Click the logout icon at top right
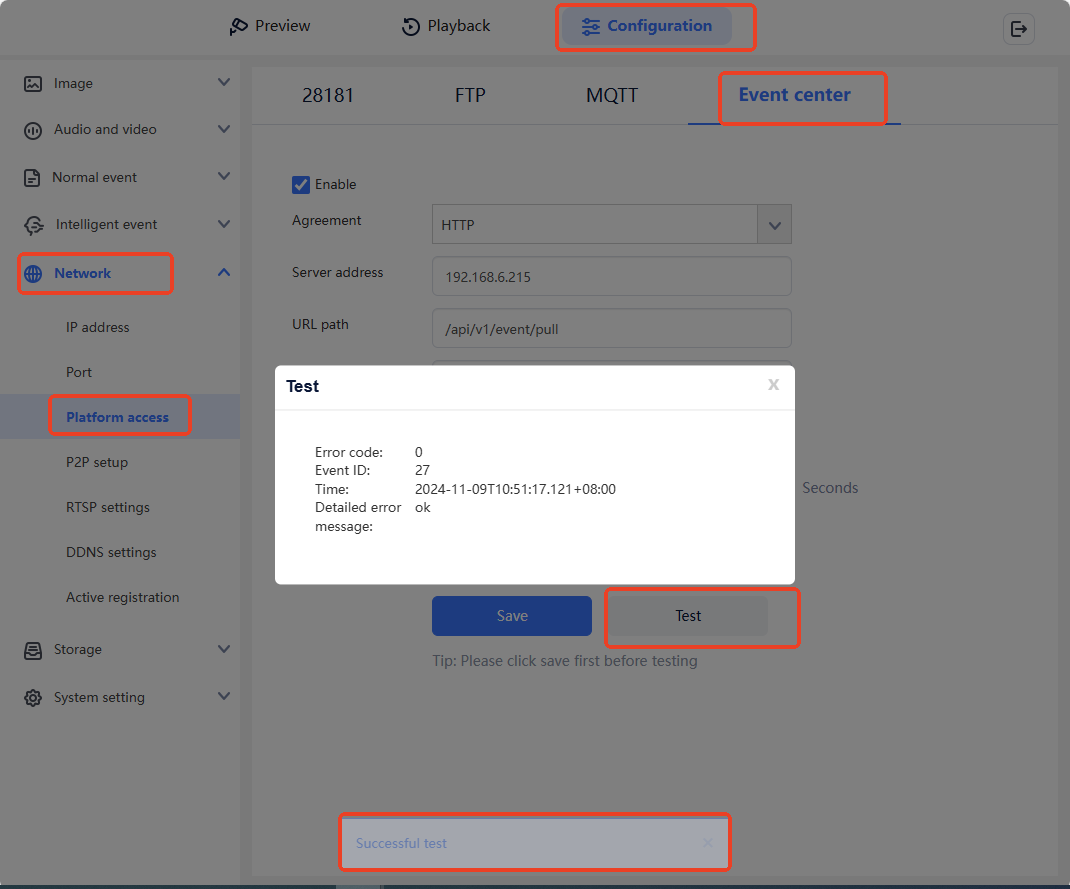 1018,29
